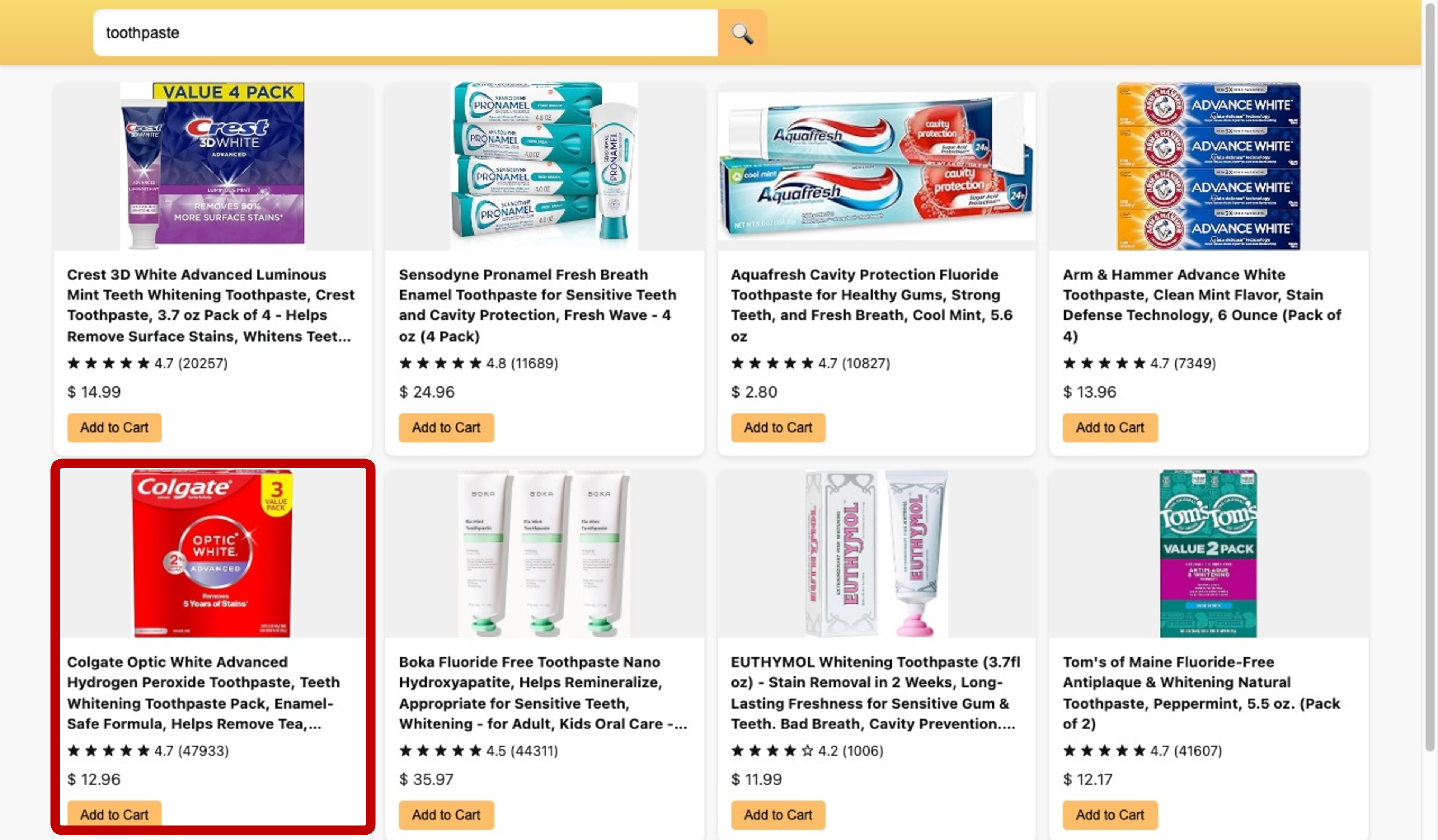Add EUTHYMOL Whitening Toothpaste to cart
The width and height of the screenshot is (1438, 840).
(778, 814)
